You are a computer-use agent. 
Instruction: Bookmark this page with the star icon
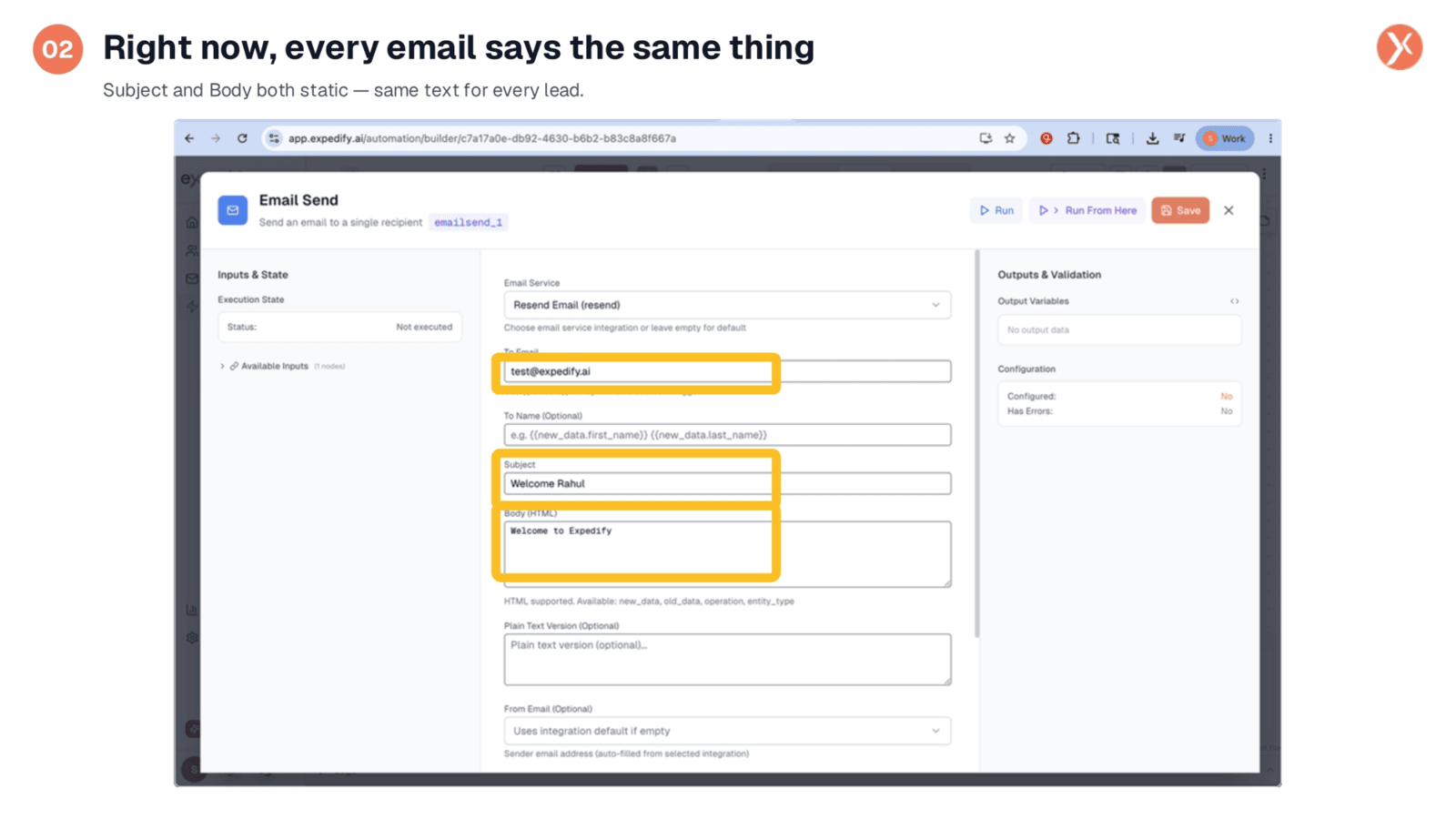pos(1009,138)
